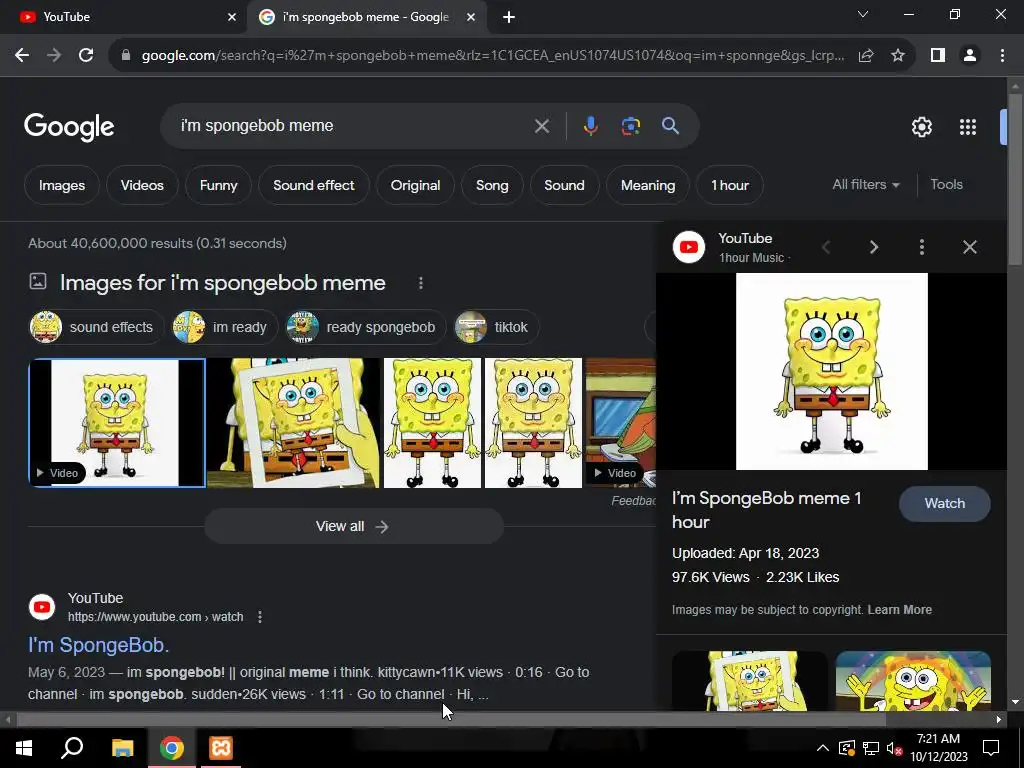Screen dimensions: 1024x768
Task: Open network icon in system tray
Action: coord(871,748)
